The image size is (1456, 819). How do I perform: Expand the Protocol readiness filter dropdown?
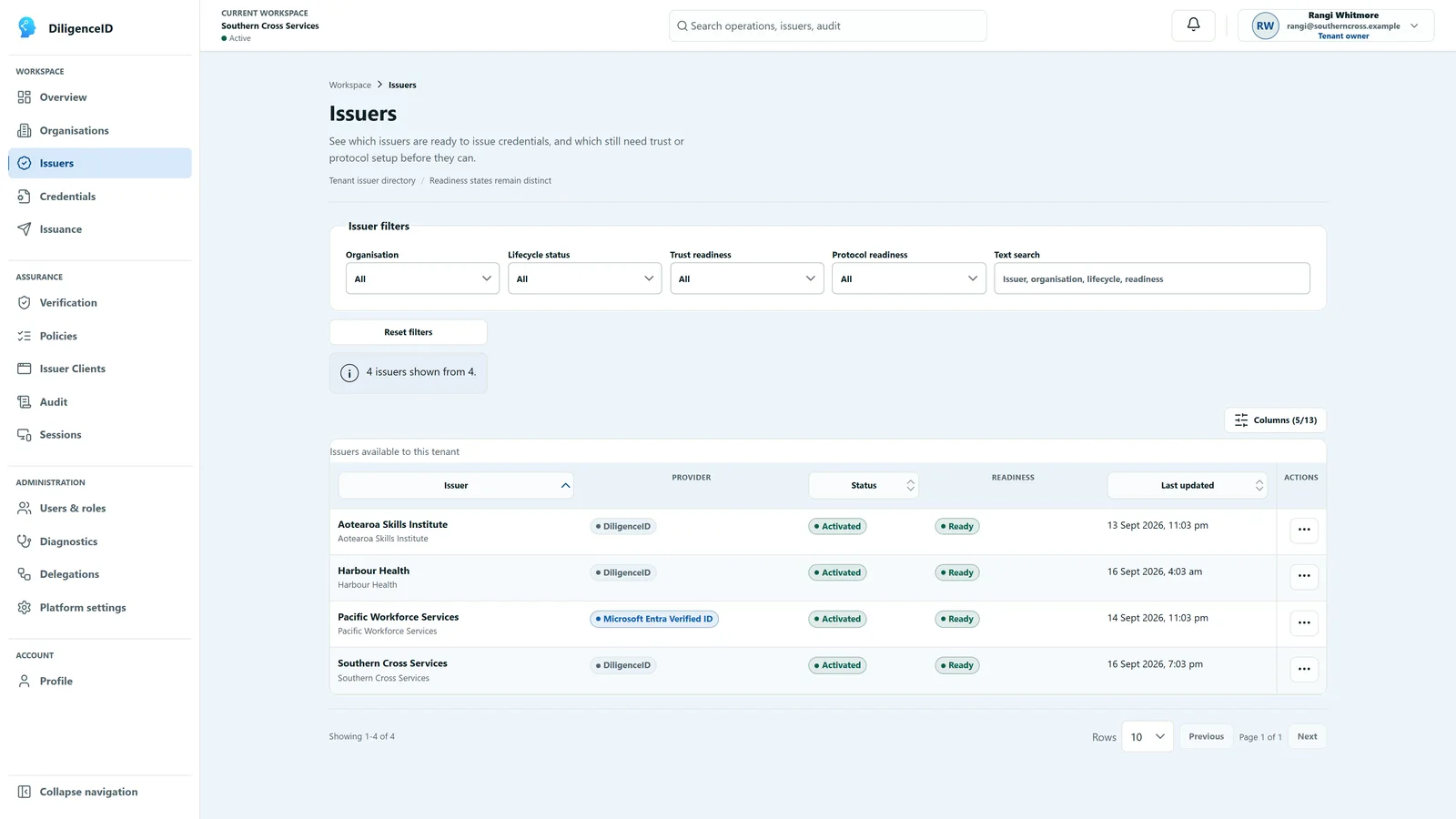click(x=908, y=278)
